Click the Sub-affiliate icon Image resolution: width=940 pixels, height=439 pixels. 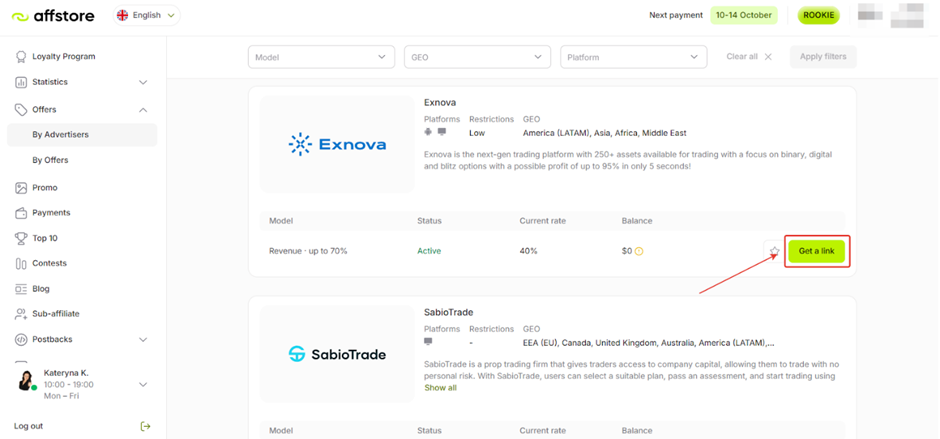(x=21, y=314)
